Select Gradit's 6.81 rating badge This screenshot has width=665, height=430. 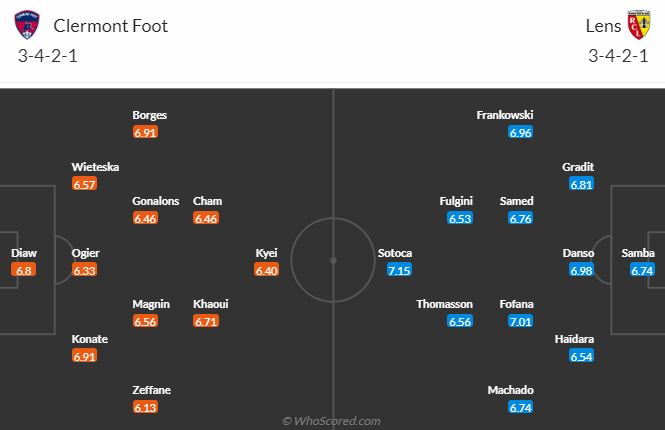click(581, 184)
